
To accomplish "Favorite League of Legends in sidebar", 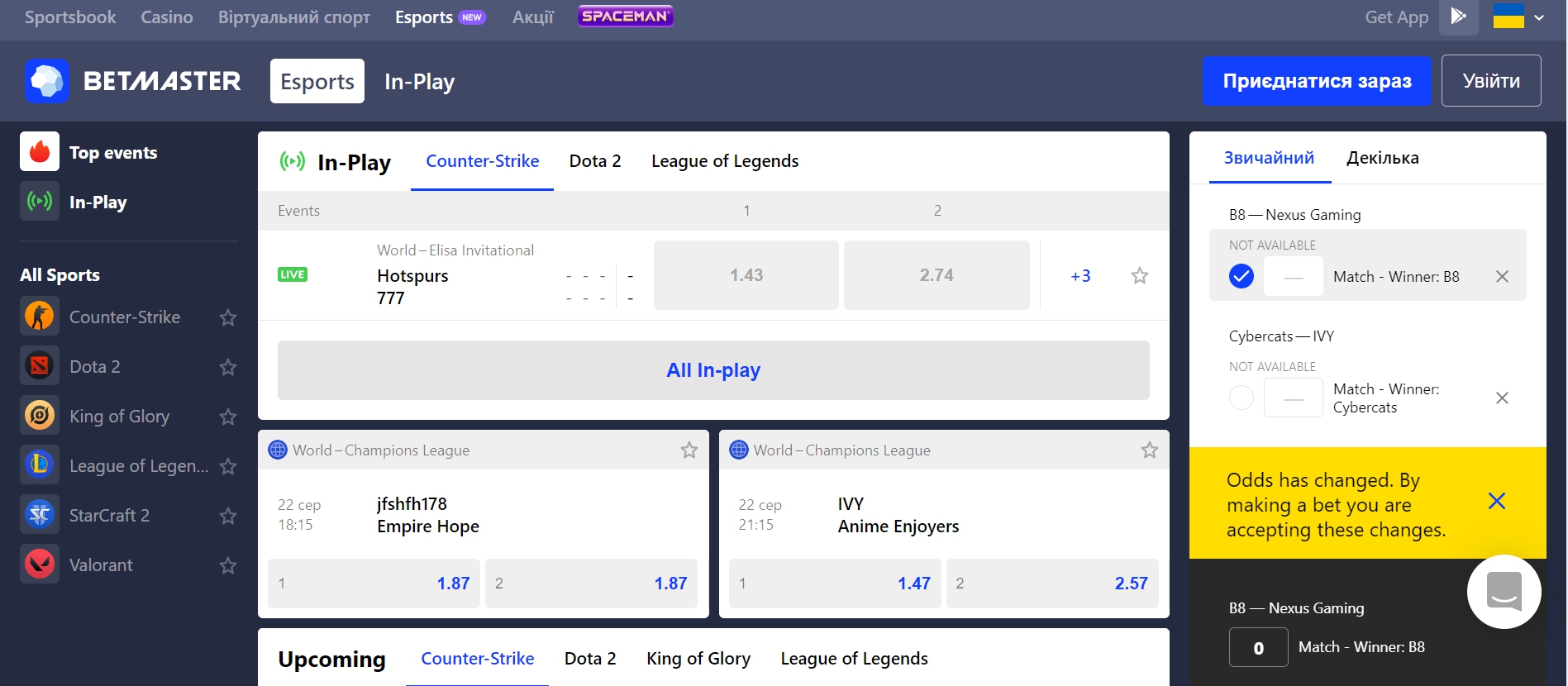I will click(228, 466).
